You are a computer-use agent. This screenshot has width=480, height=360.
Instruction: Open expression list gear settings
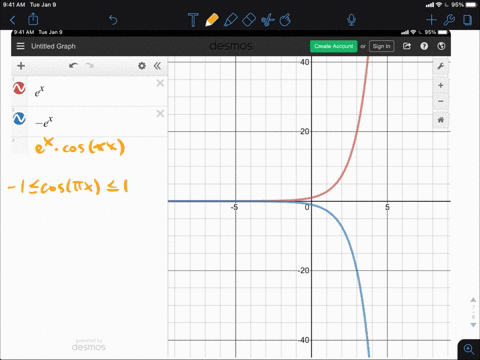[142, 66]
